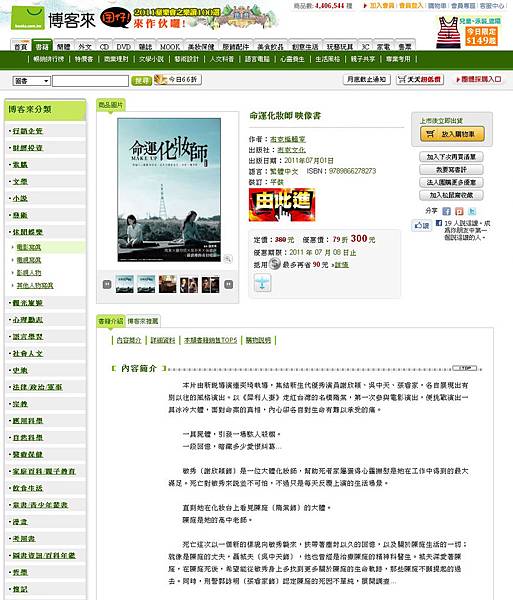Open 影視人物 sidebar subcategory
The width and height of the screenshot is (513, 600).
click(x=29, y=272)
